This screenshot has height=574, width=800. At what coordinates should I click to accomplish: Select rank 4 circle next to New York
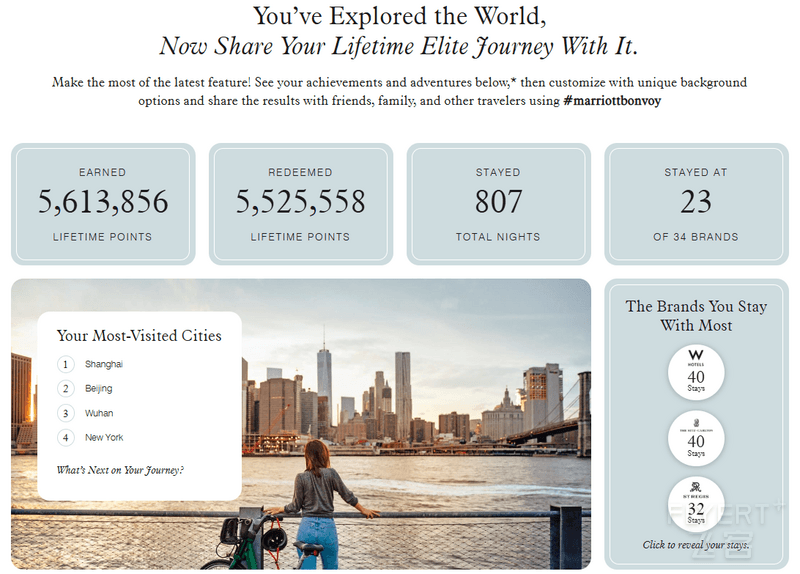[65, 438]
